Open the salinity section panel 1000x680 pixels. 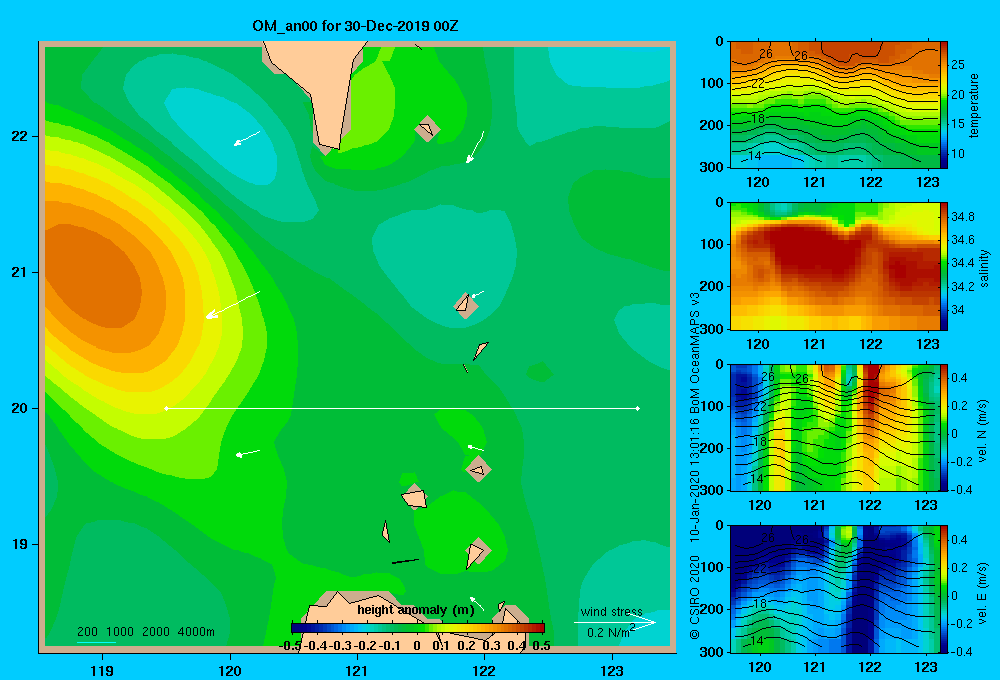click(x=834, y=266)
